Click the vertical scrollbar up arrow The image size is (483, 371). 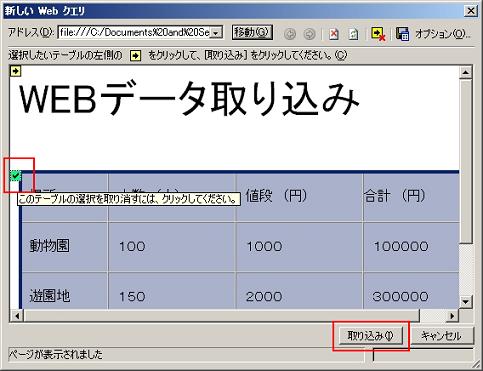pos(465,72)
